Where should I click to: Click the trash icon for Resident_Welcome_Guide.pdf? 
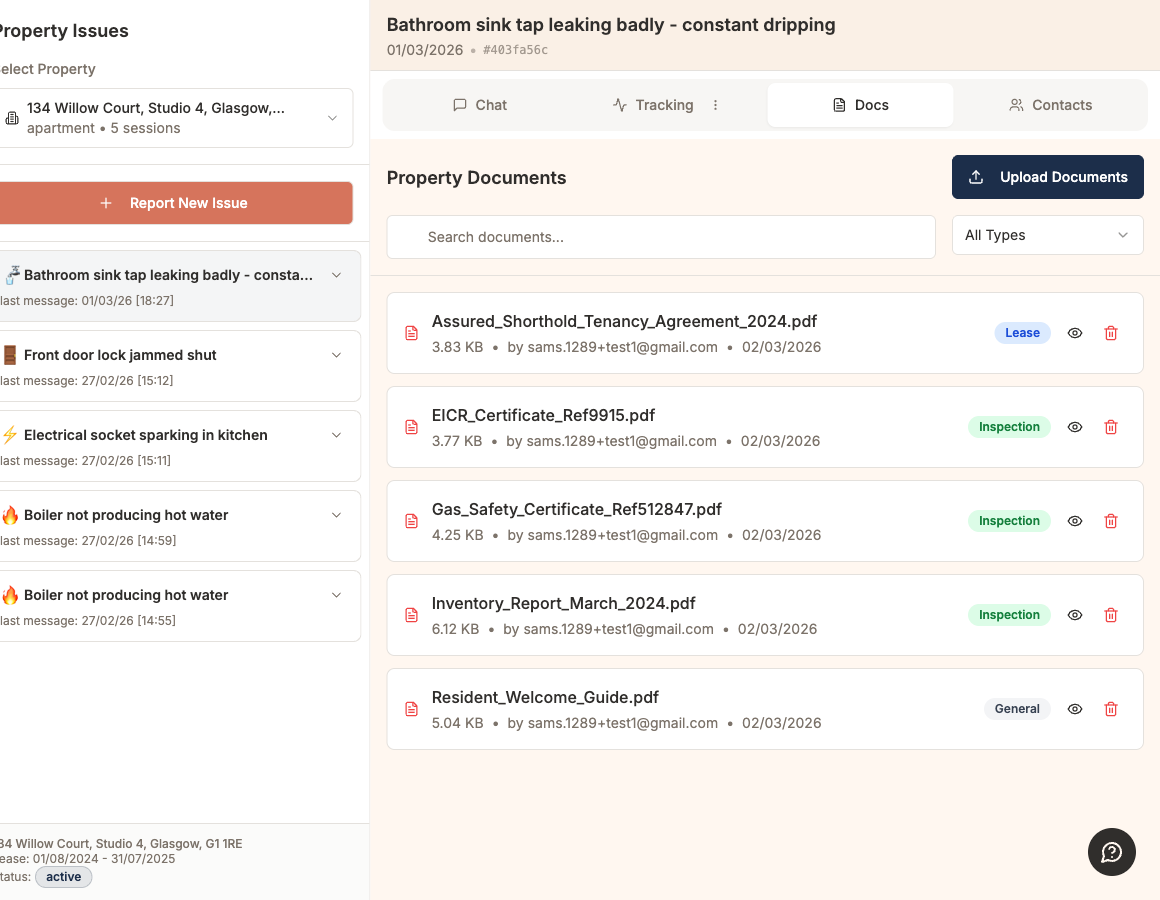[x=1111, y=709]
